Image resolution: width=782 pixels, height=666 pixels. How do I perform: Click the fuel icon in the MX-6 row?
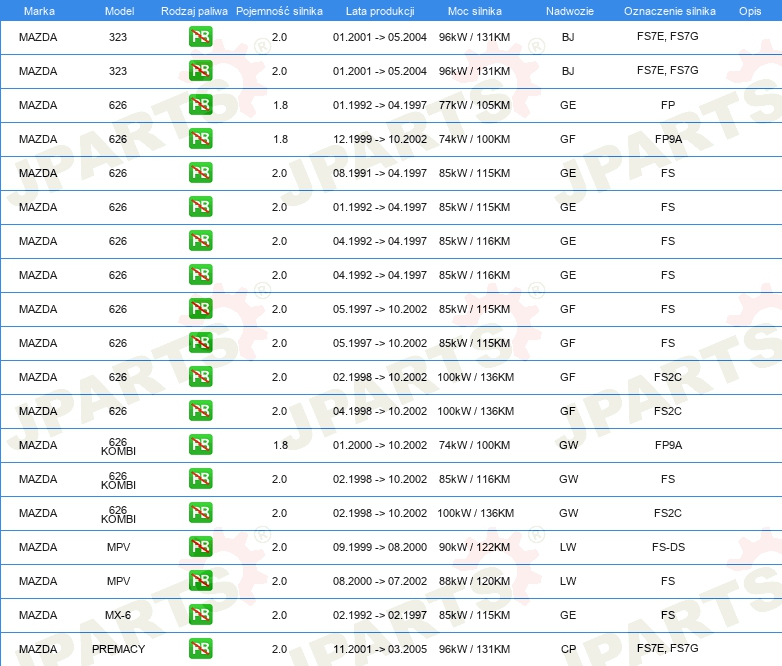200,615
